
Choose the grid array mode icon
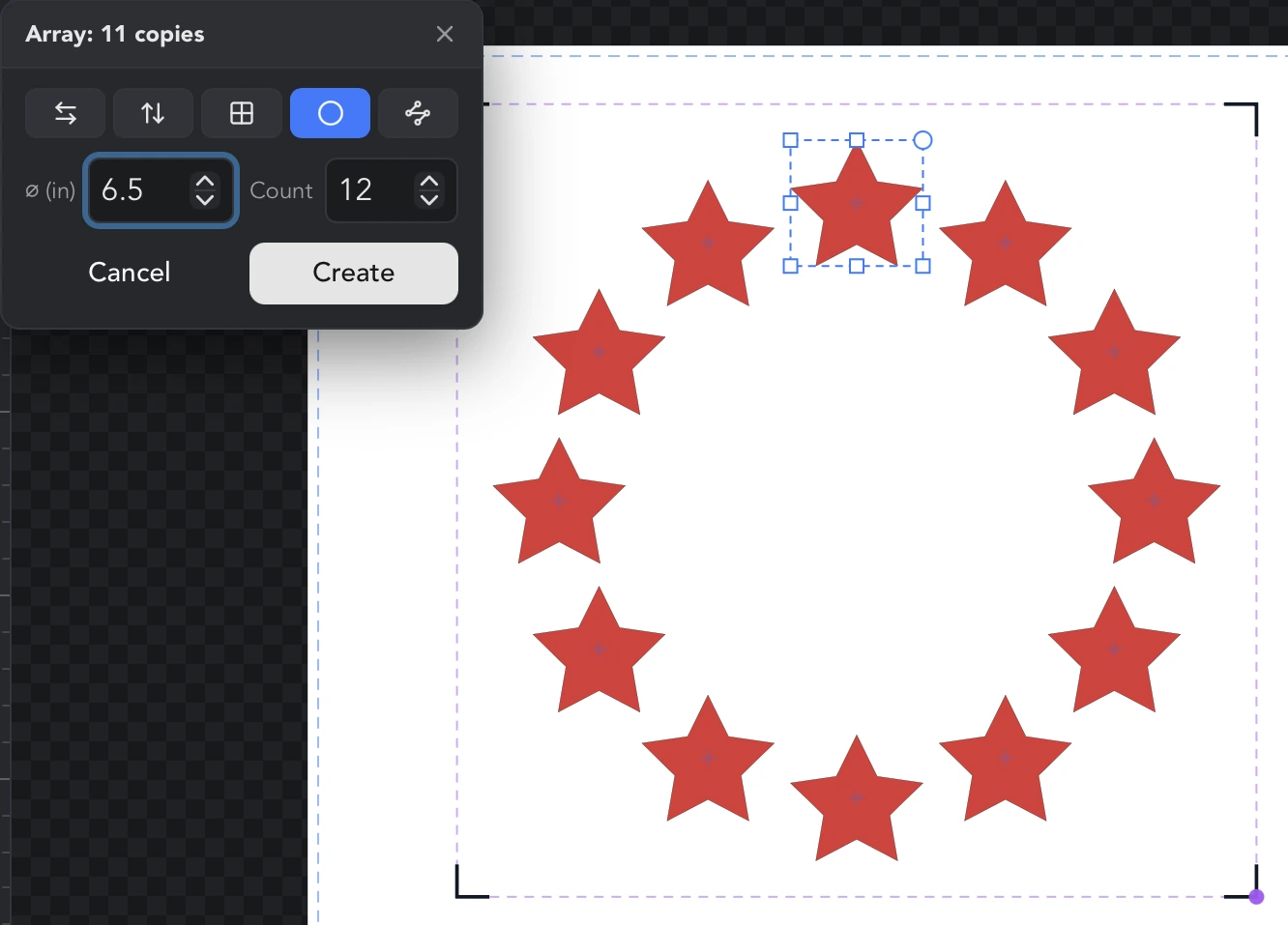(x=242, y=113)
